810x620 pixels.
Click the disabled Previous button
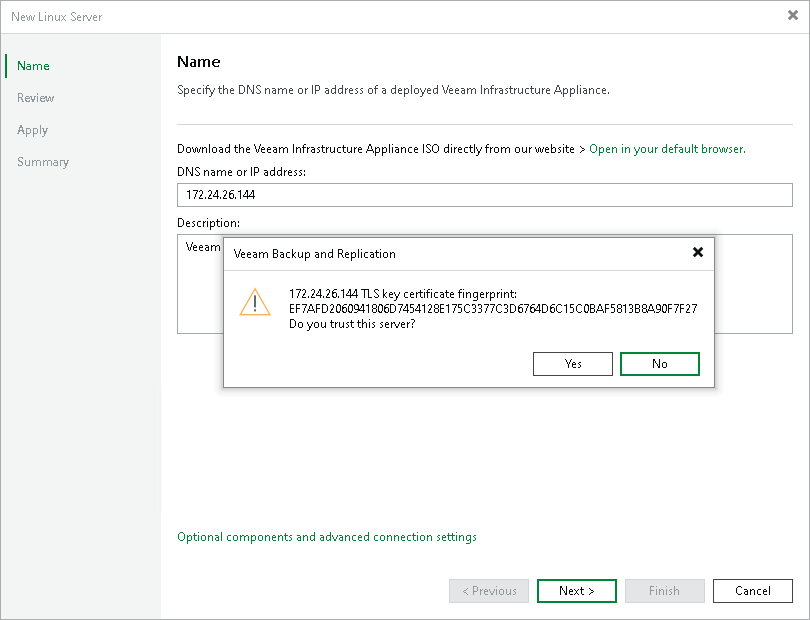tap(488, 590)
